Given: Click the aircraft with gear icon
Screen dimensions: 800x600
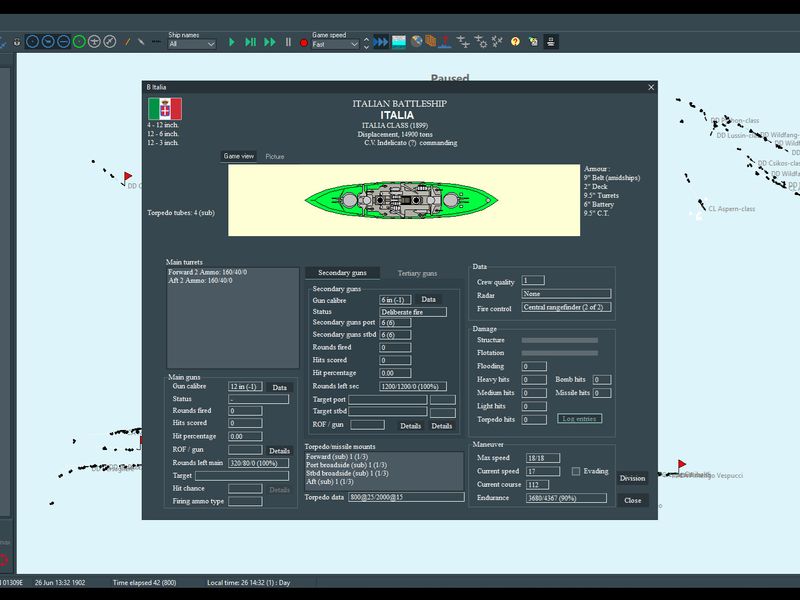Looking at the screenshot, I should coord(481,42).
